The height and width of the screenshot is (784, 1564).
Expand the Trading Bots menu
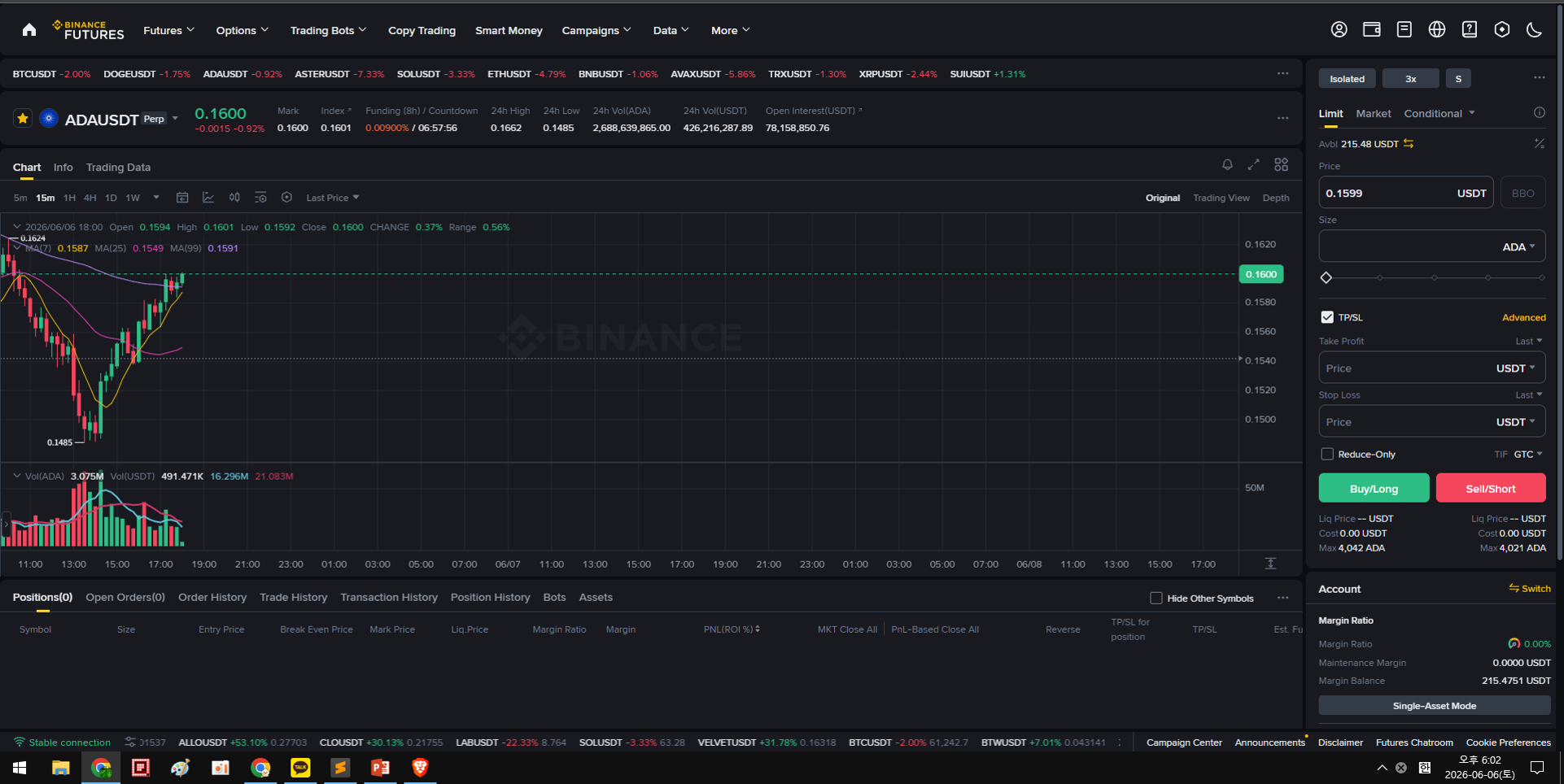click(328, 30)
